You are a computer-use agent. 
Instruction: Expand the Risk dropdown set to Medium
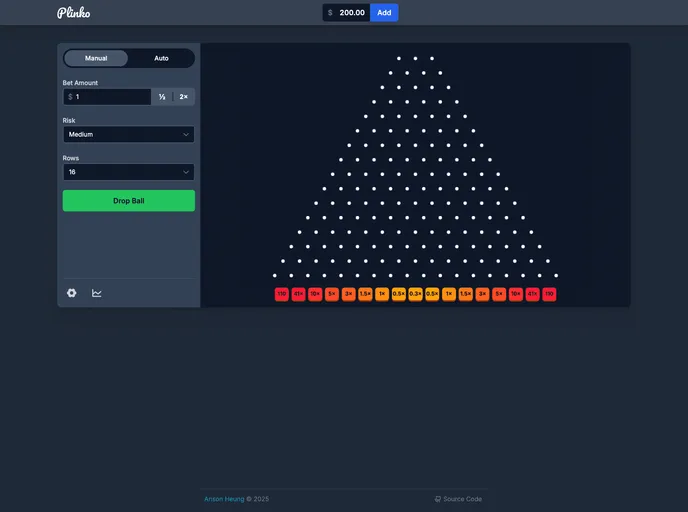pyautogui.click(x=129, y=134)
